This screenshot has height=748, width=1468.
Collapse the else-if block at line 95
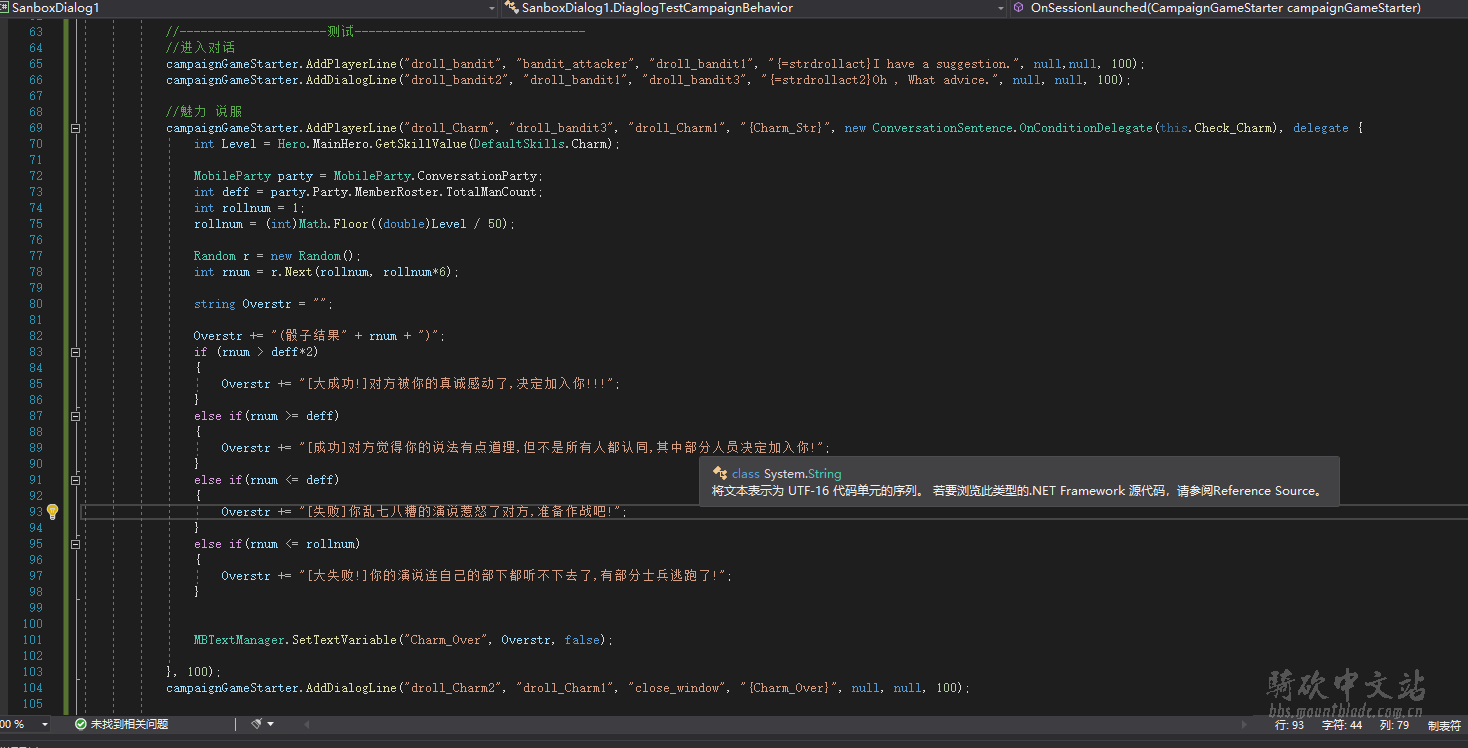[x=75, y=544]
